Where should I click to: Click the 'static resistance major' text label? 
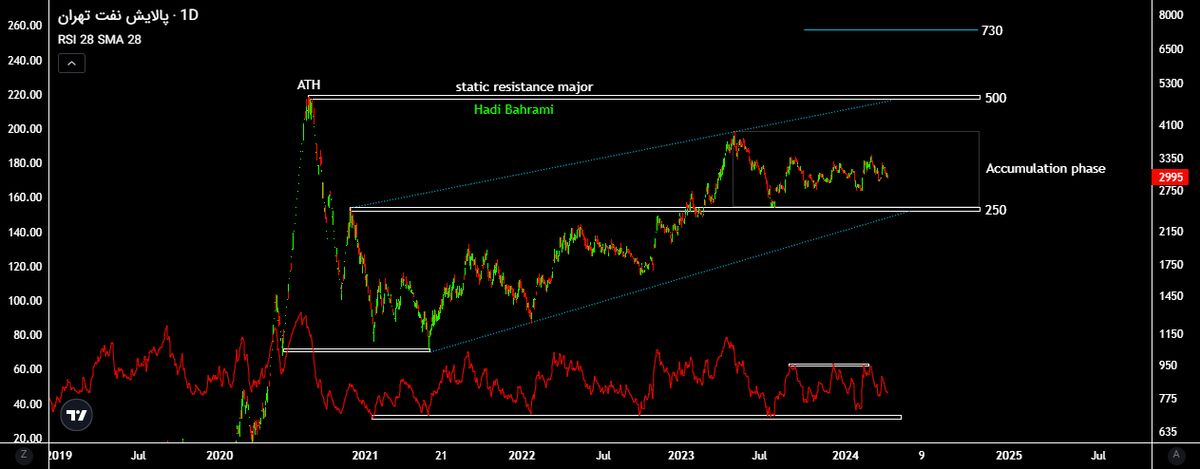[524, 87]
